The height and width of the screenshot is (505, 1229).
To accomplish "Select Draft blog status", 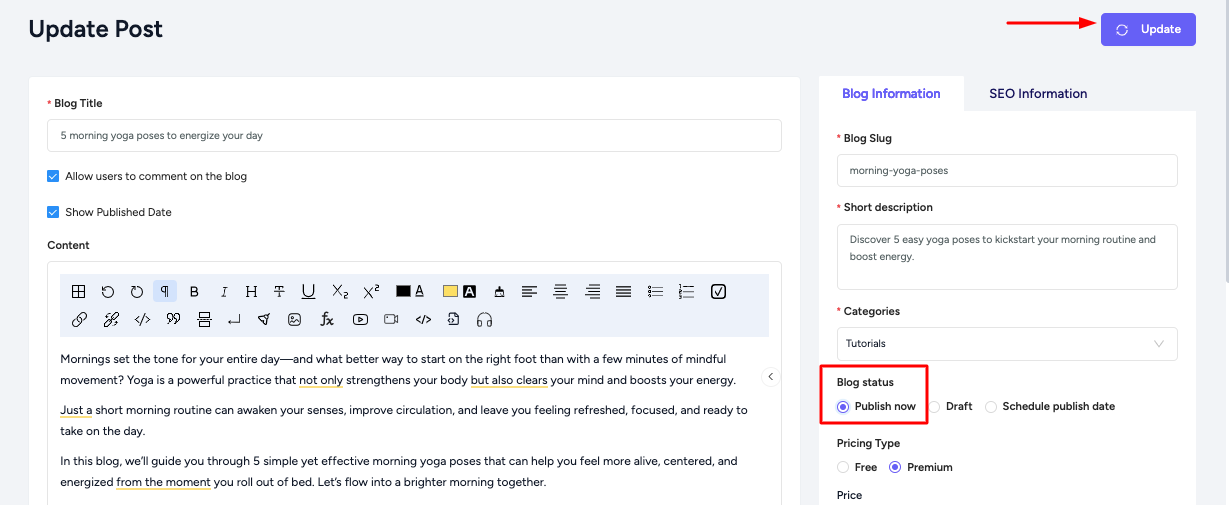I will 935,406.
